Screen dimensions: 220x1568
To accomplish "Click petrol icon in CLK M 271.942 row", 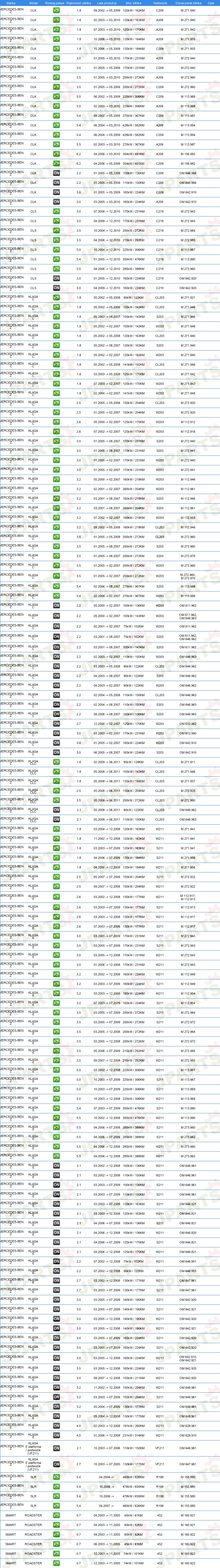I will pyautogui.click(x=56, y=29).
